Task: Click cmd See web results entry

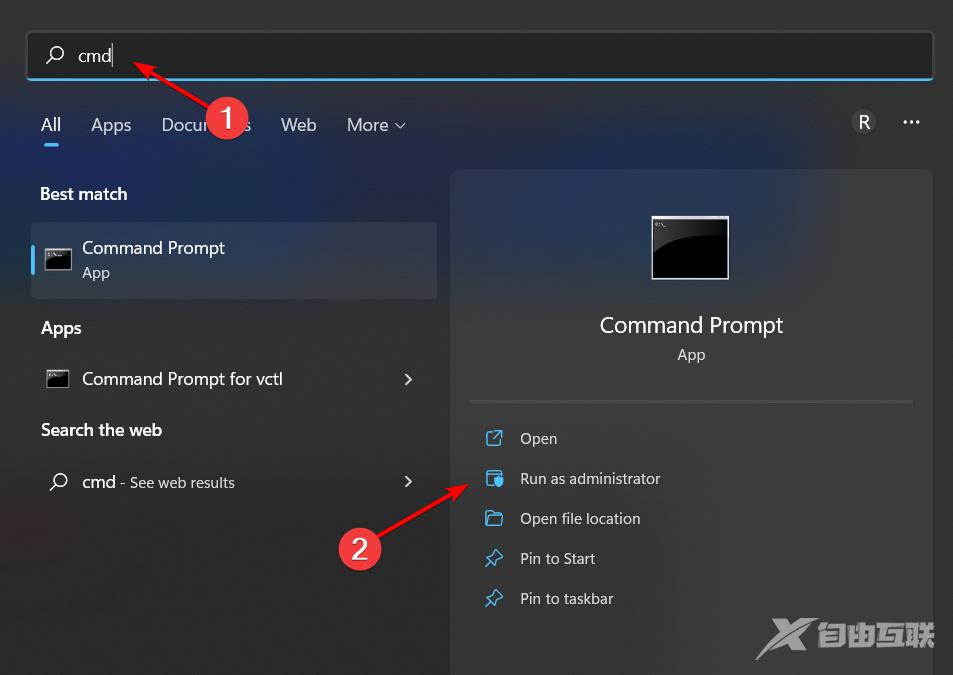Action: [234, 482]
